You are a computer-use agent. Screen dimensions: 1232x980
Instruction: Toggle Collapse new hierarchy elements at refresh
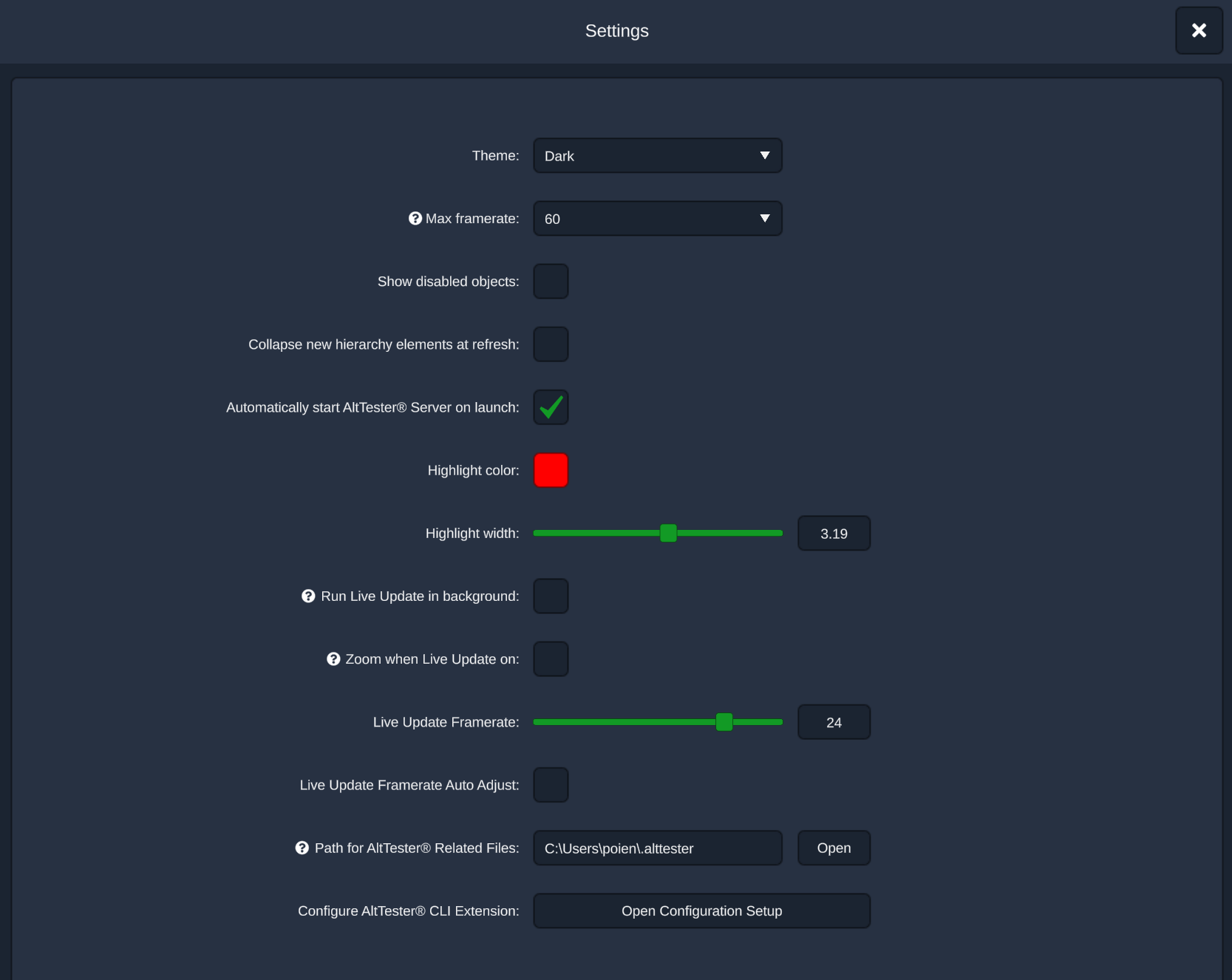tap(551, 344)
